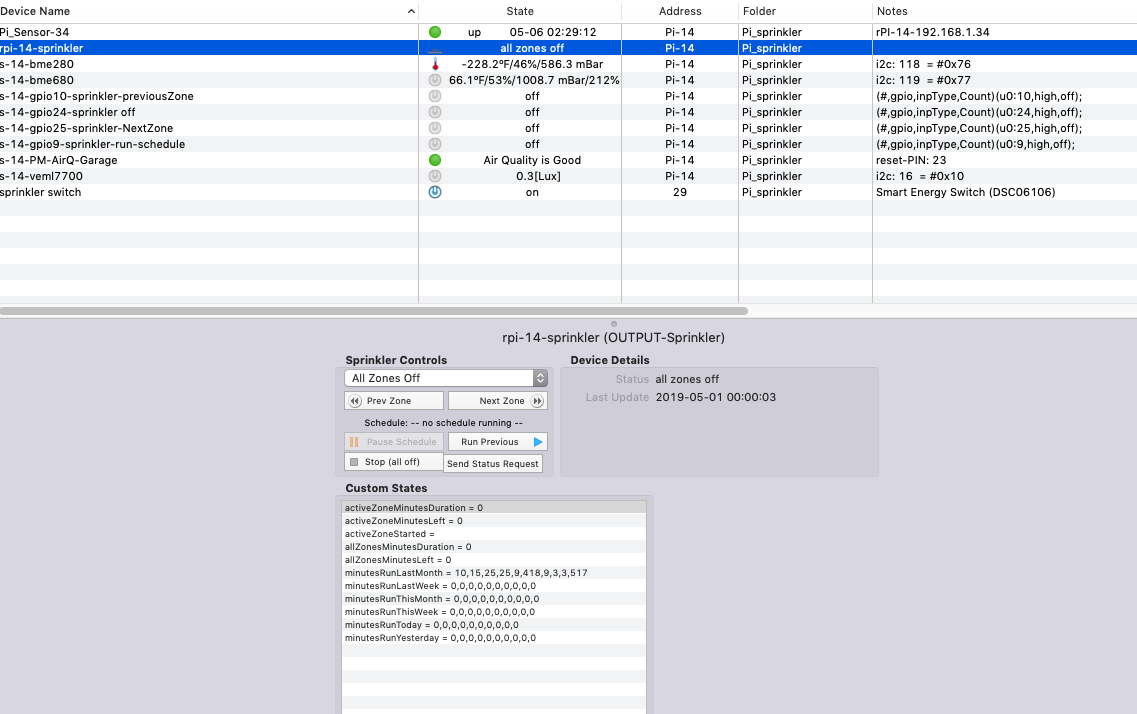Click the rPI-14-192.168.1.34 note
Screen dimensions: 1137x714
click(x=933, y=32)
